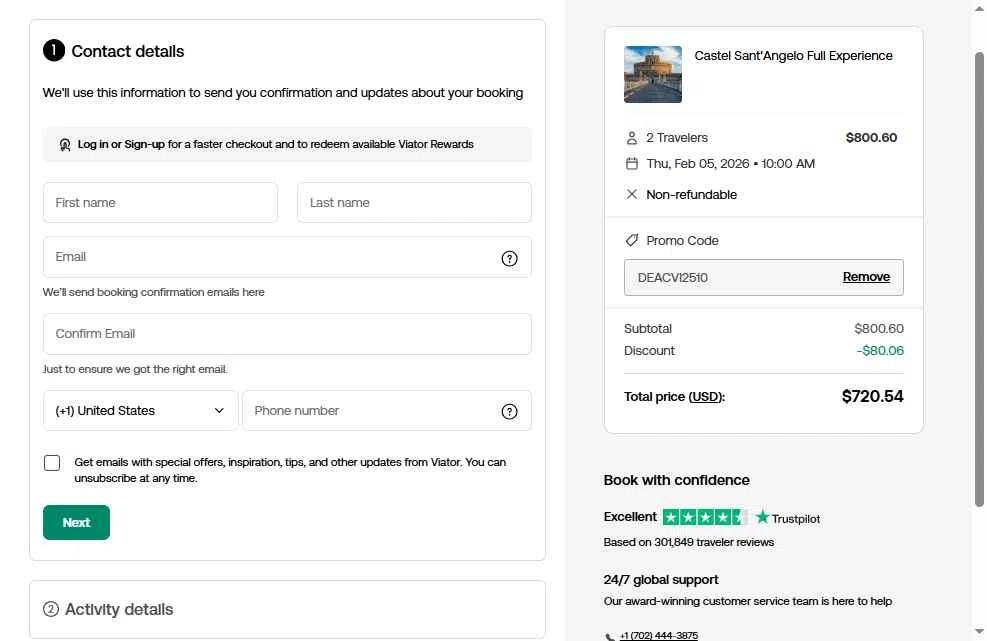
Task: Click the calendar icon beside the date
Action: click(631, 164)
